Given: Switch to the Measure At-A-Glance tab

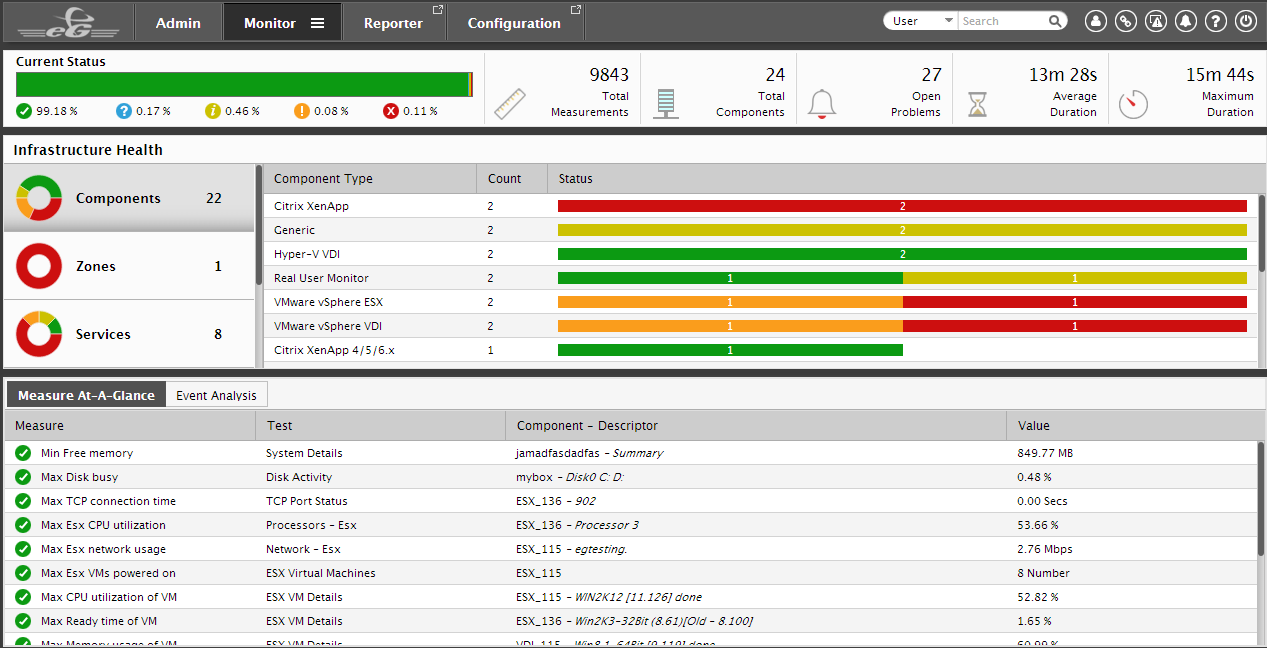Looking at the screenshot, I should (86, 395).
